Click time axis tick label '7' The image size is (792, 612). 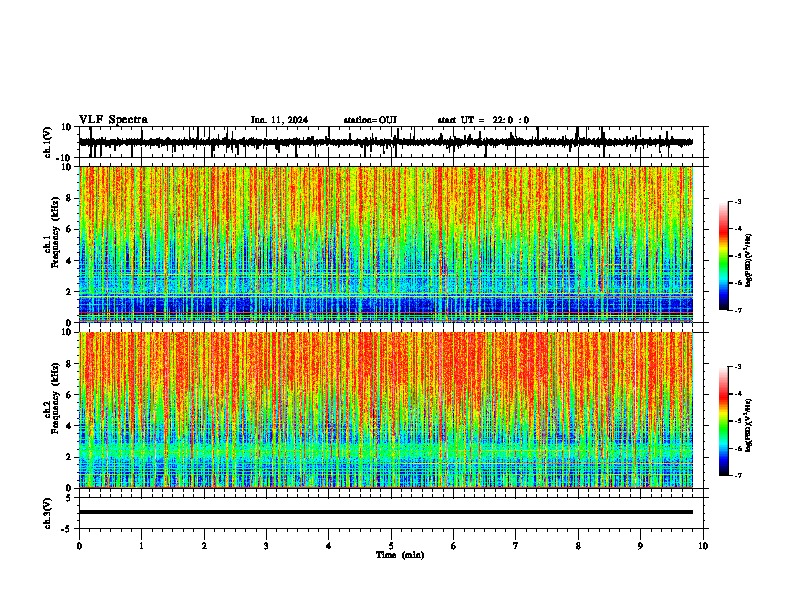[x=516, y=546]
